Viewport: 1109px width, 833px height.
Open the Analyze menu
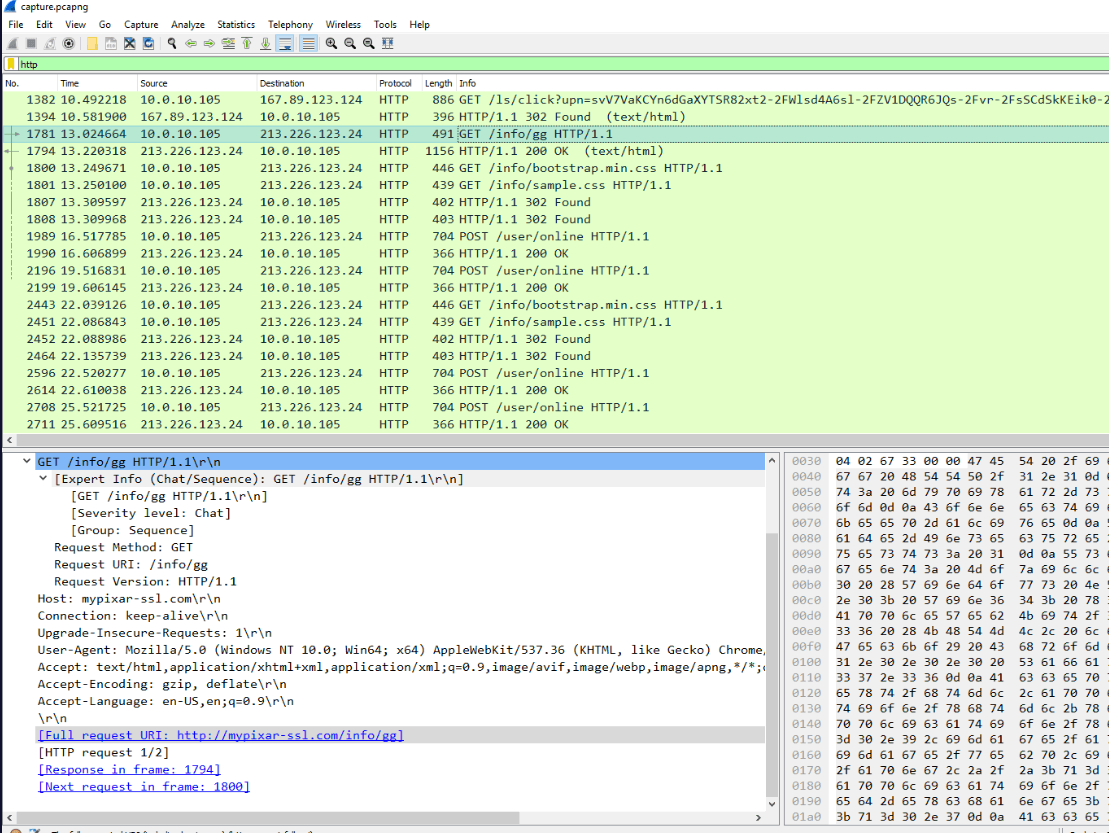pyautogui.click(x=188, y=24)
